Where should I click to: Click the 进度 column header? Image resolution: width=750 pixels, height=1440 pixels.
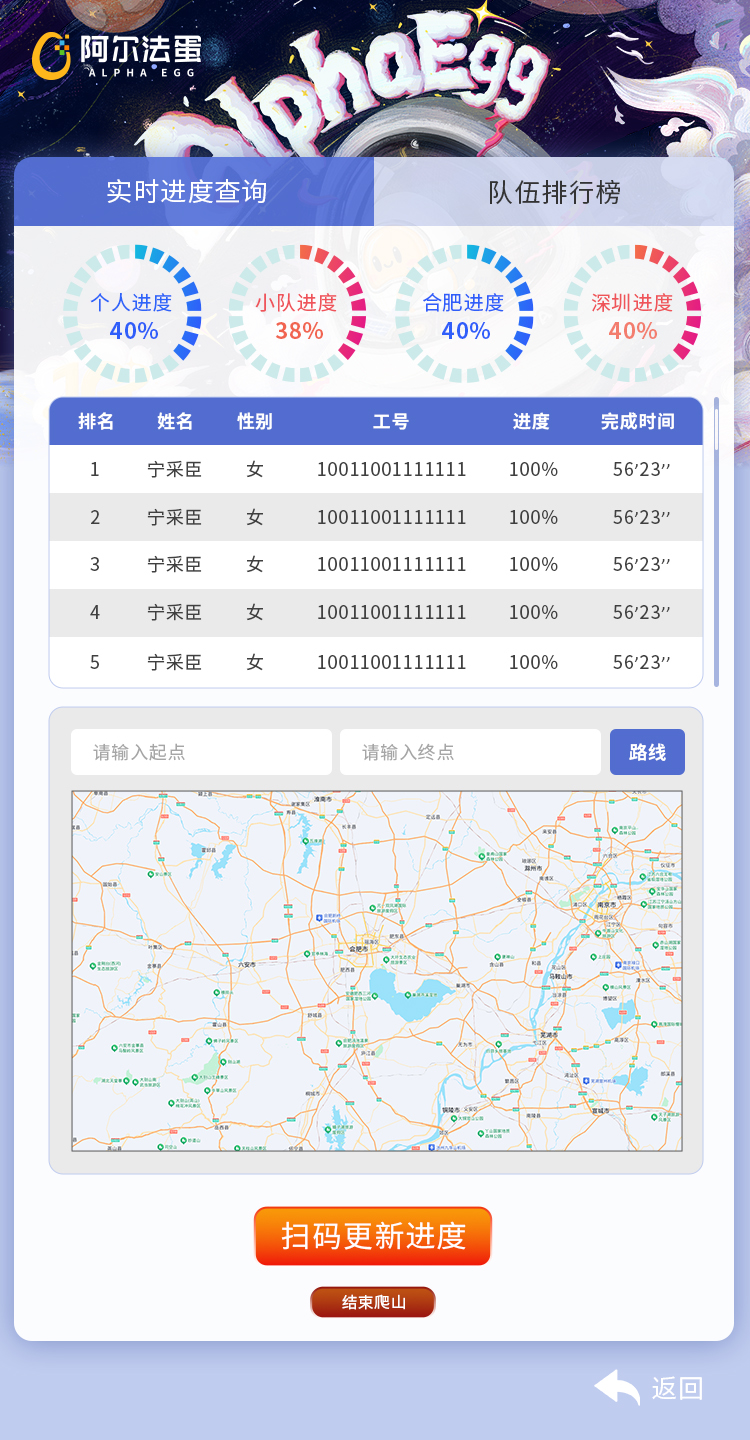[x=531, y=421]
